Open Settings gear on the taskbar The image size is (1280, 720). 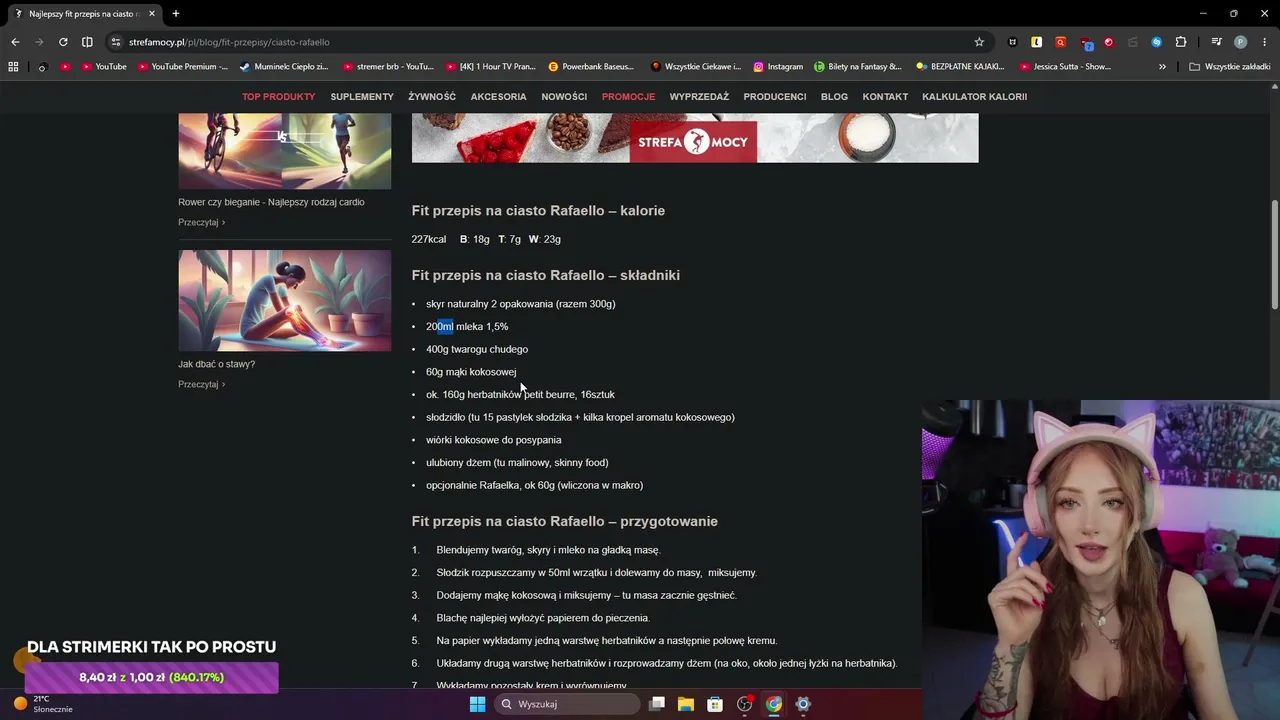click(x=802, y=704)
